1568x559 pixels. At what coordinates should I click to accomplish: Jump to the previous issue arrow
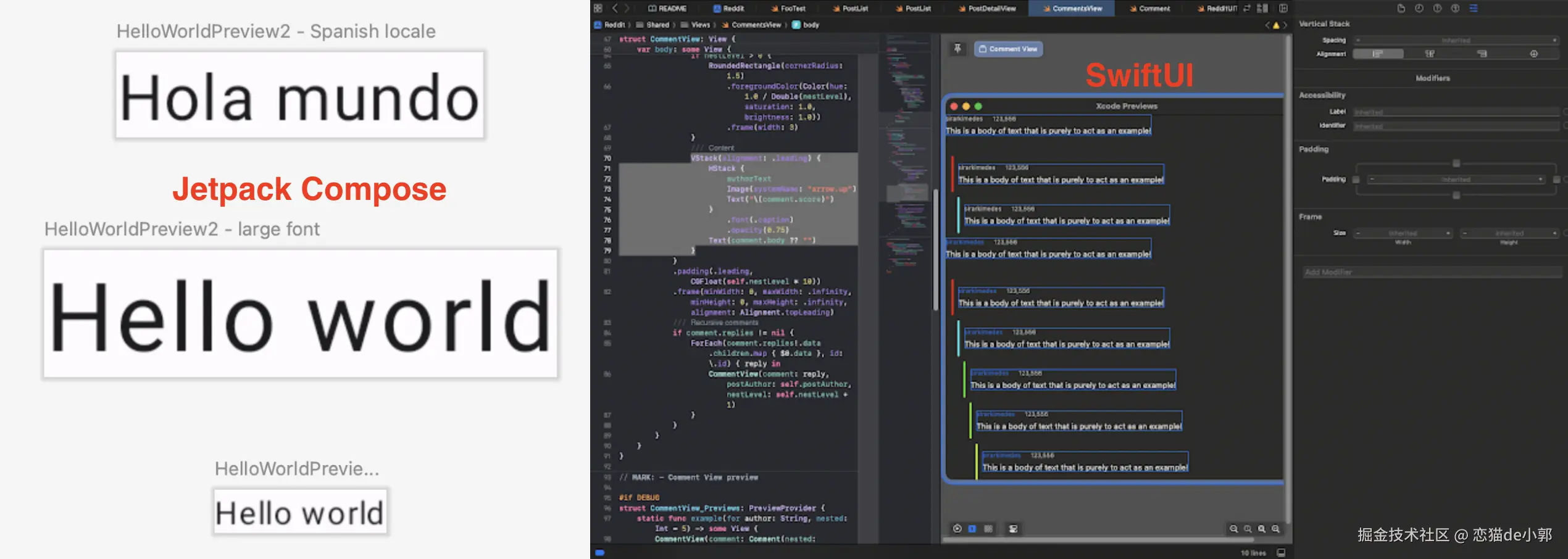coord(1267,25)
